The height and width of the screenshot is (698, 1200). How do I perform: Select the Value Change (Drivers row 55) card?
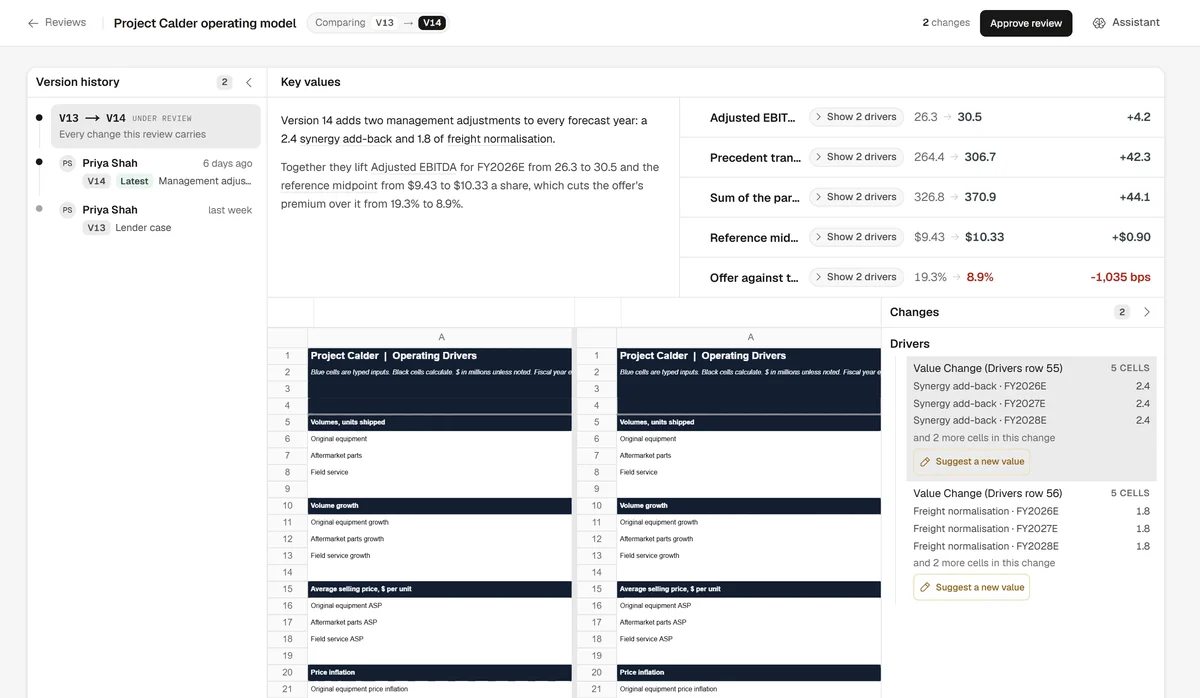tap(1031, 419)
